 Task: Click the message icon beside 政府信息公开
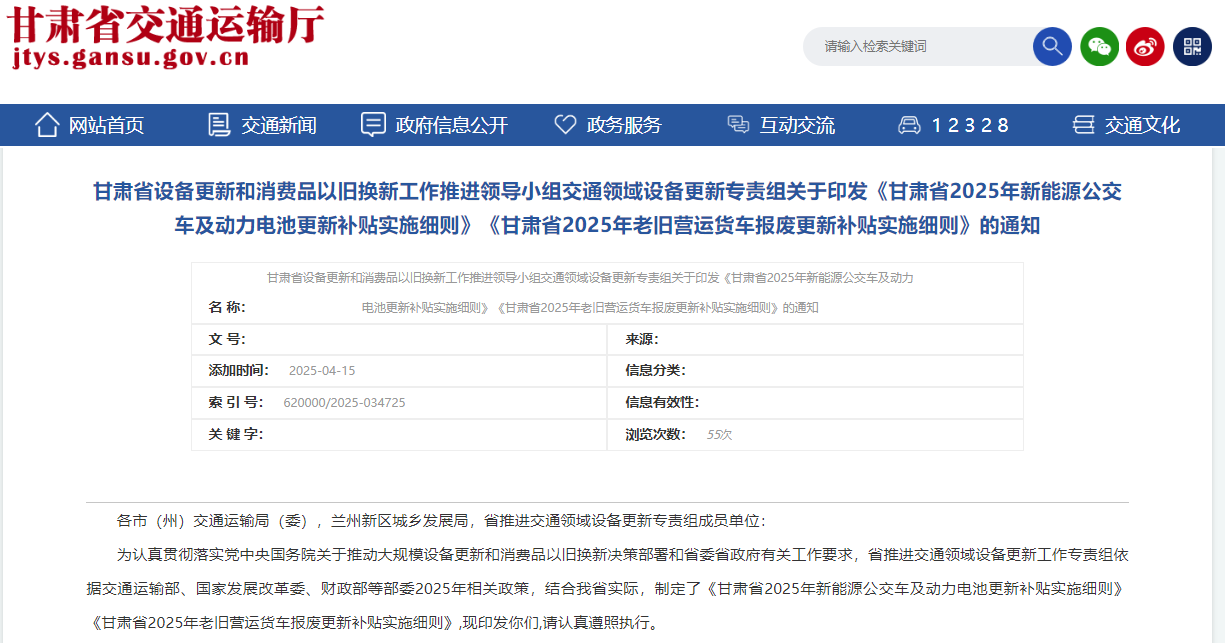tap(373, 125)
